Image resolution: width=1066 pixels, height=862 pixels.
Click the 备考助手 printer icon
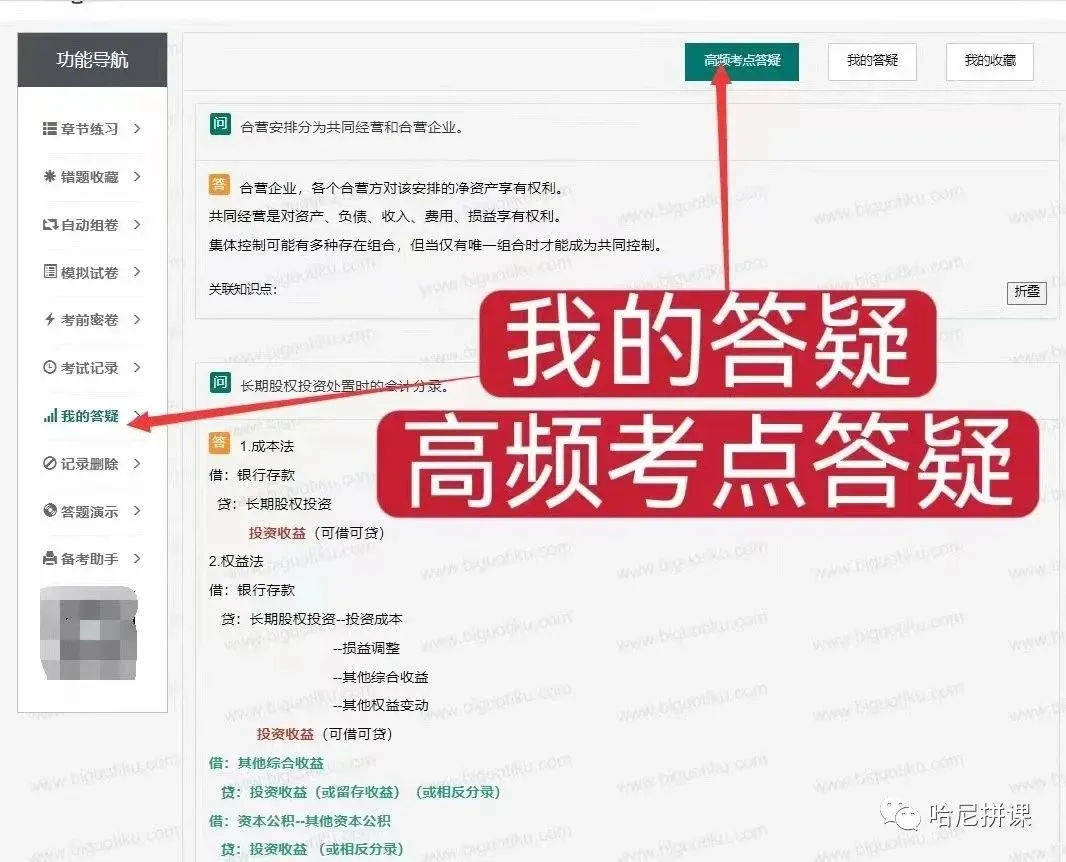tap(50, 559)
